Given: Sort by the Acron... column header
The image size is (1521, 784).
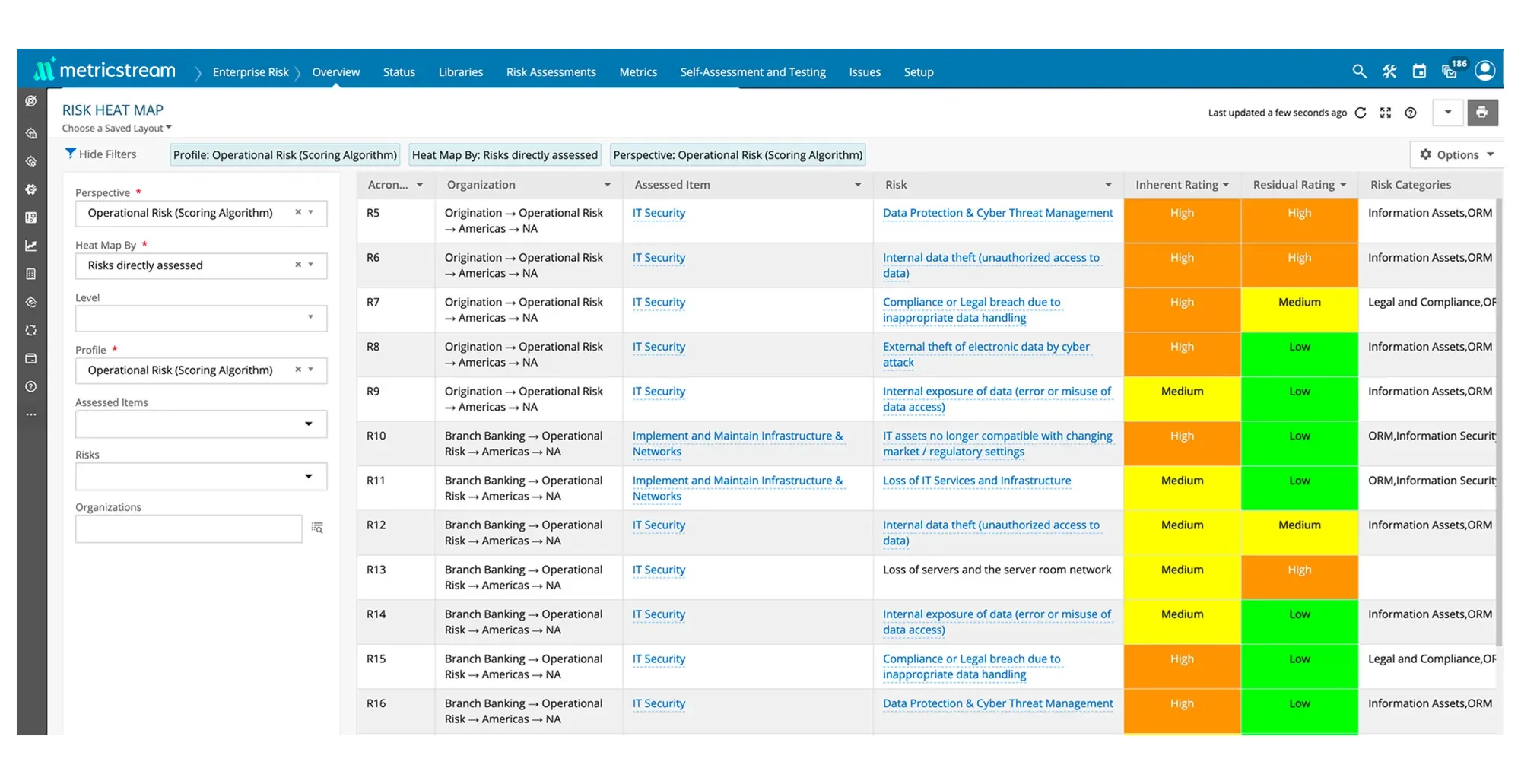Looking at the screenshot, I should click(388, 185).
